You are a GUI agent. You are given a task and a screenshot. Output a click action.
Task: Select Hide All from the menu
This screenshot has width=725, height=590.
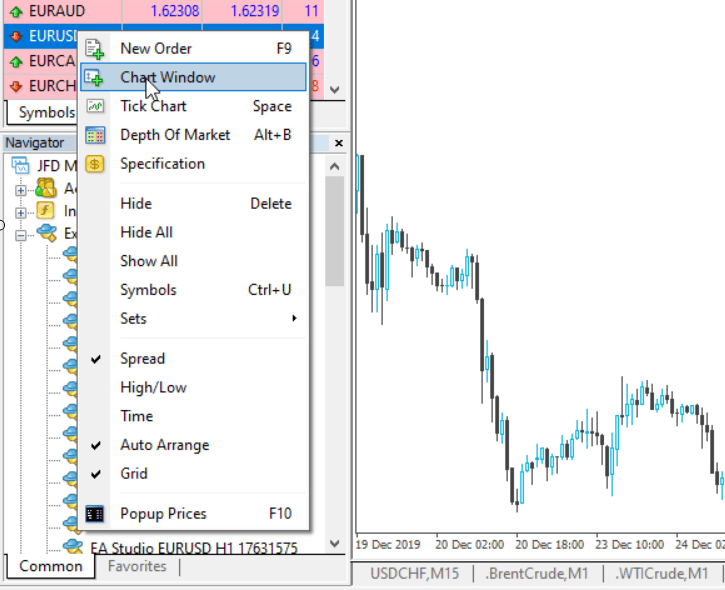tap(146, 232)
